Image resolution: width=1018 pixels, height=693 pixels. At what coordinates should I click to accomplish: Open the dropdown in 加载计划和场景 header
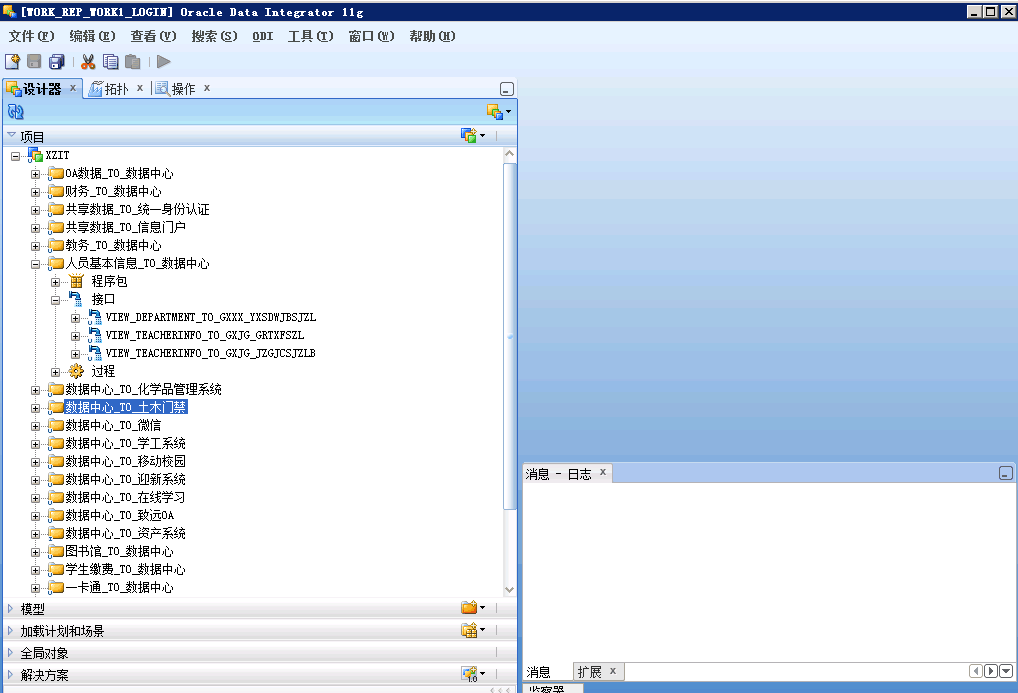click(x=473, y=630)
